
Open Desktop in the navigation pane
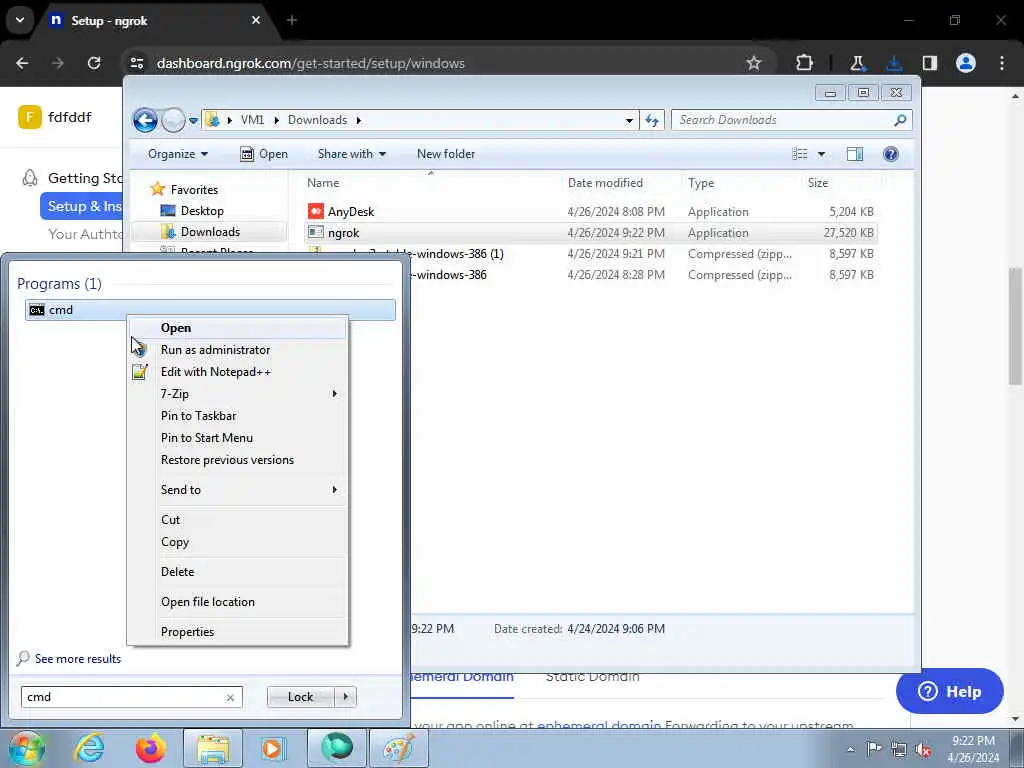pyautogui.click(x=202, y=211)
